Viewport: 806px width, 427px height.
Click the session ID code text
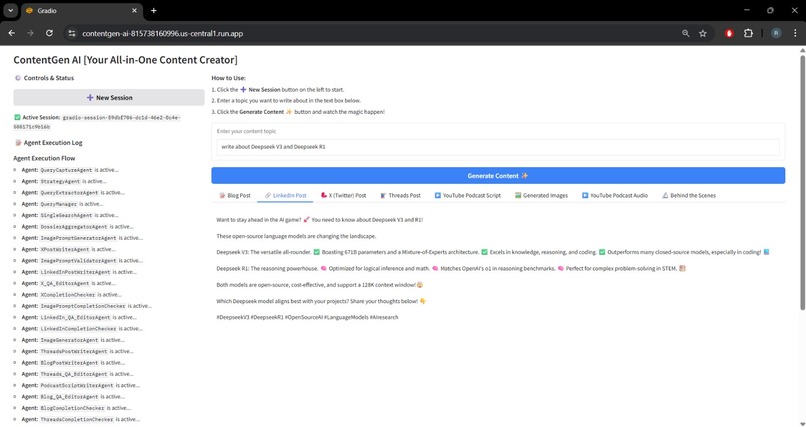tap(97, 122)
